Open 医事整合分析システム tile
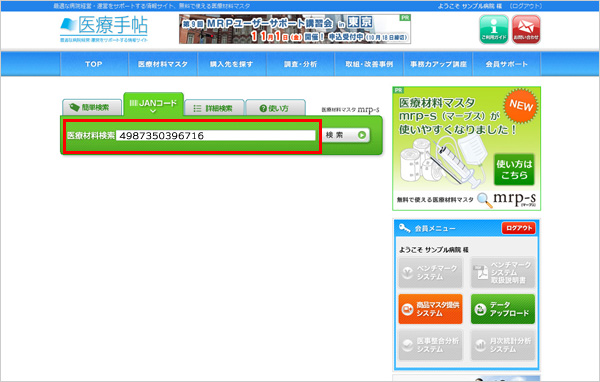The height and width of the screenshot is (382, 600). tap(430, 345)
